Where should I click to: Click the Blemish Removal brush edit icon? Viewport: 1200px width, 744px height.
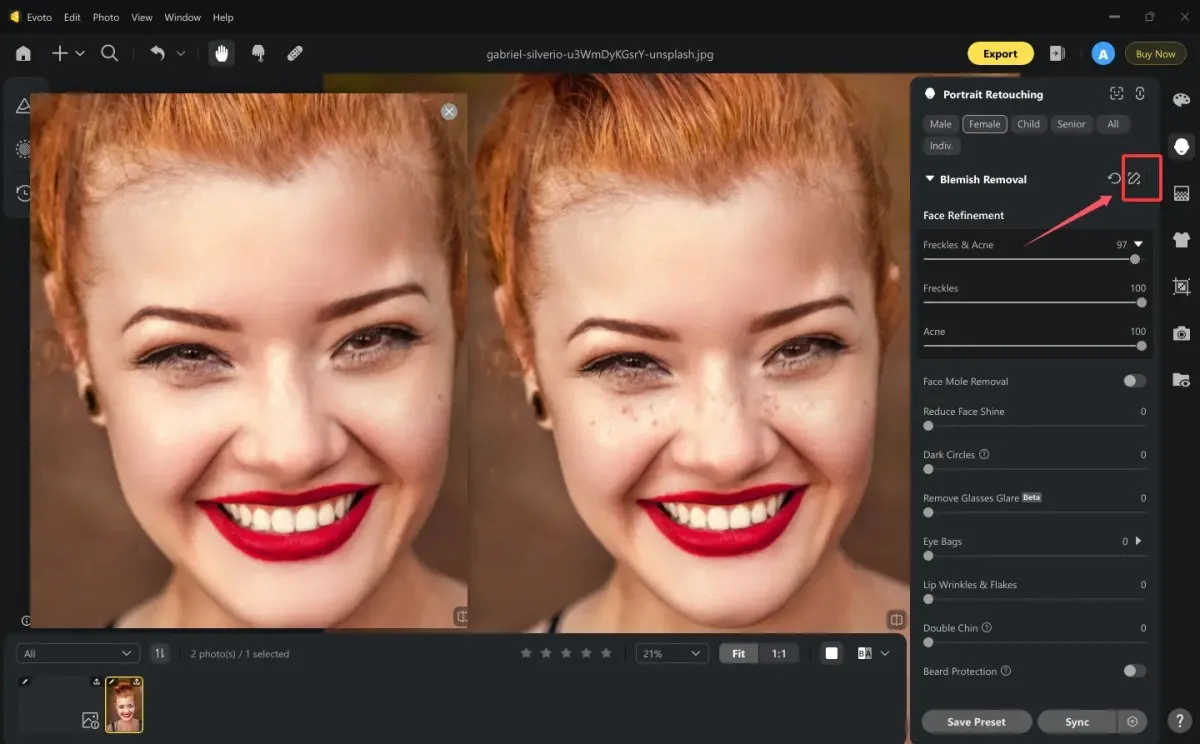(x=1135, y=179)
